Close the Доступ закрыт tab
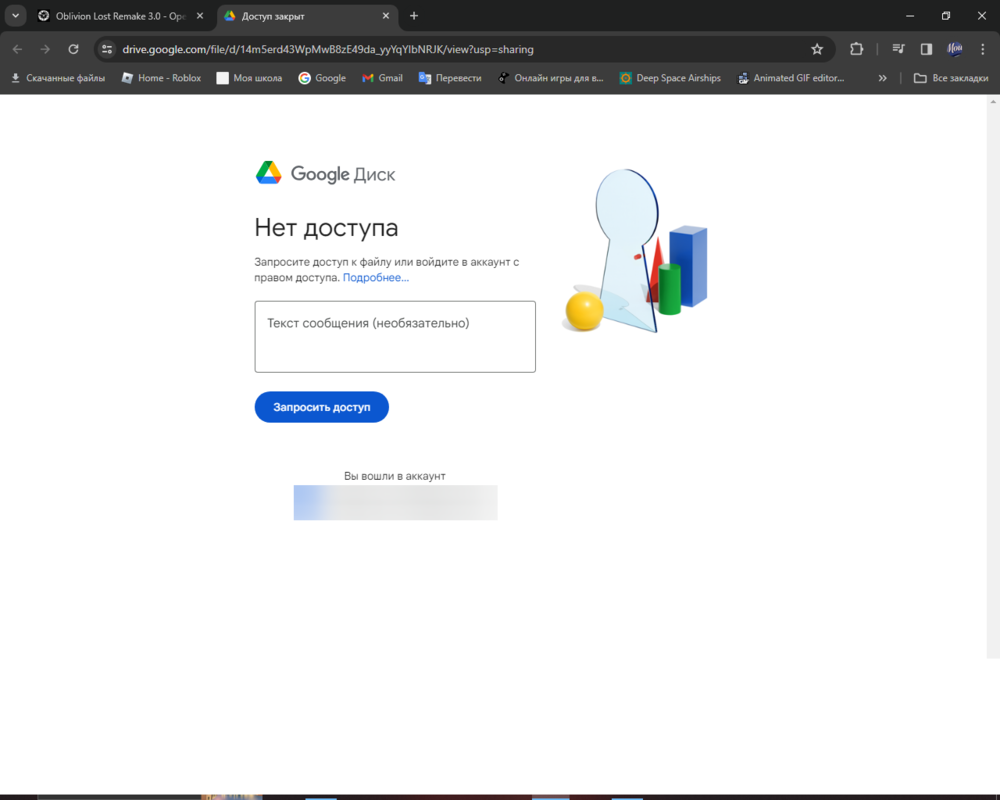Image resolution: width=1000 pixels, height=800 pixels. [383, 16]
